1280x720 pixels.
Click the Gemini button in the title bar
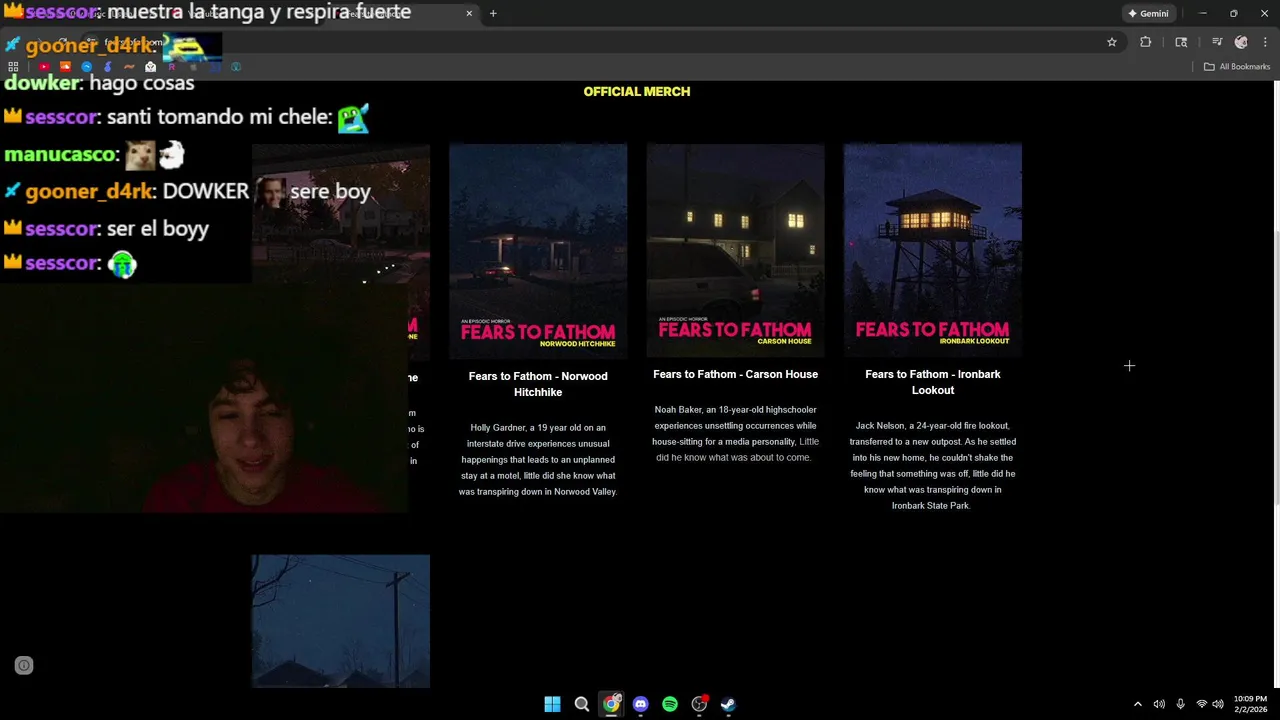(x=1148, y=14)
